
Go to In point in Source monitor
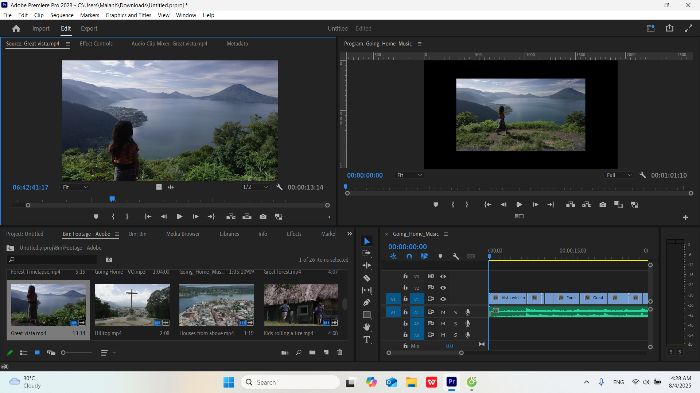(148, 217)
